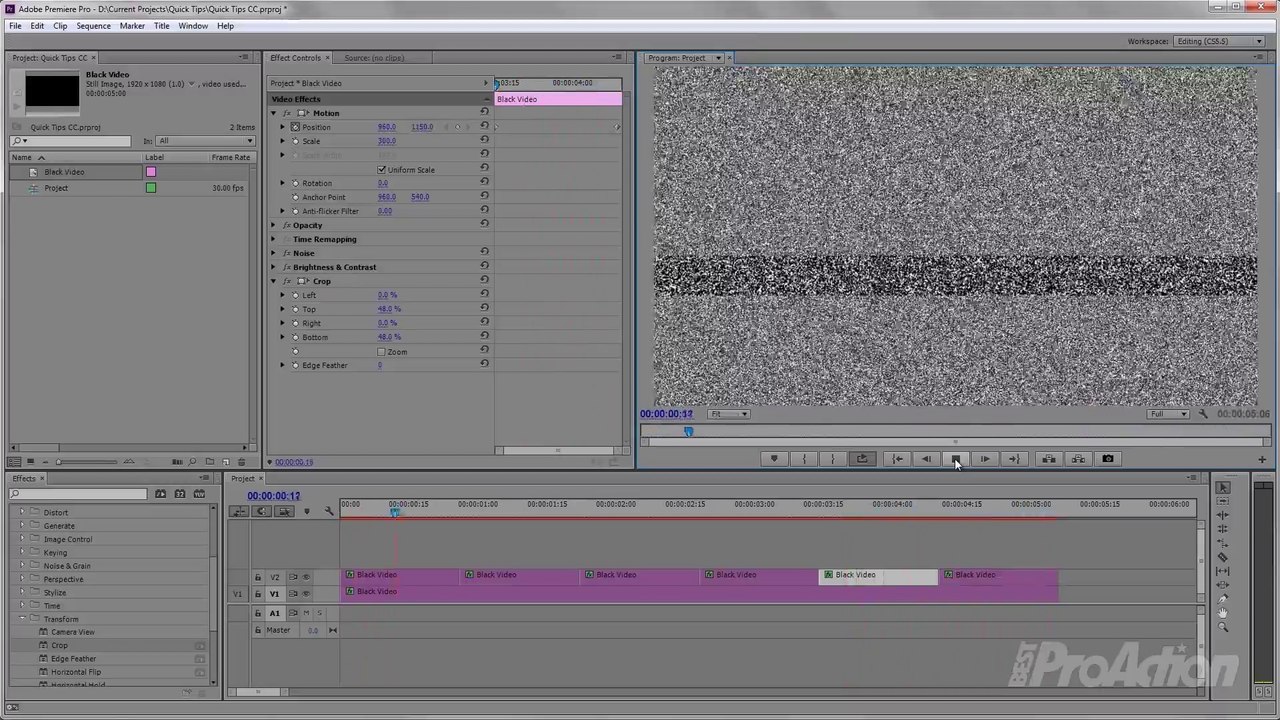This screenshot has width=1280, height=720.
Task: Select the Hand tool
Action: tap(1223, 613)
